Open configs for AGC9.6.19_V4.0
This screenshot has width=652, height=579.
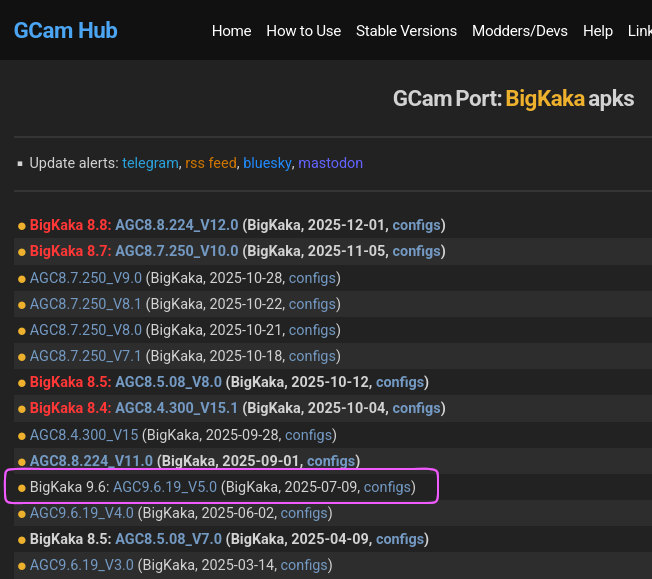tap(304, 513)
